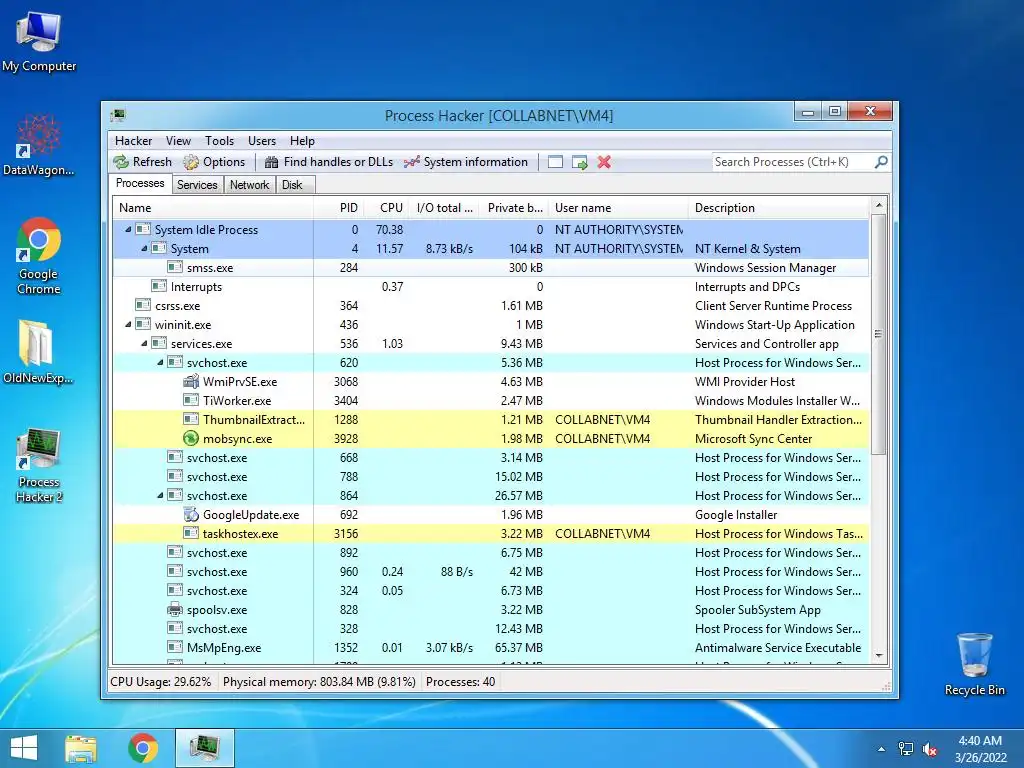
Task: Click the 26.57 MB private bytes cell
Action: tap(519, 496)
